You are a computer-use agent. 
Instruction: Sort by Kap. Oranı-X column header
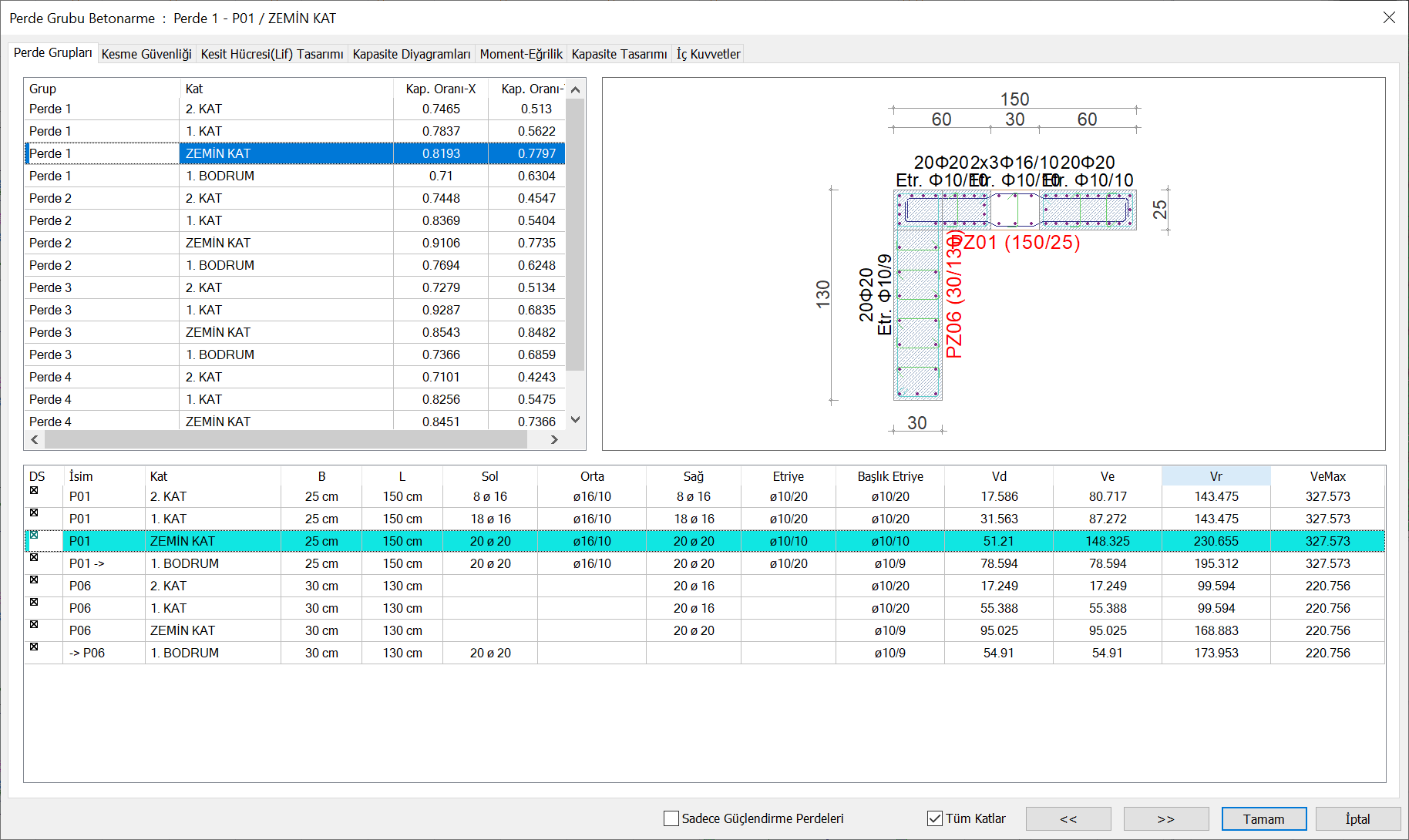point(441,89)
